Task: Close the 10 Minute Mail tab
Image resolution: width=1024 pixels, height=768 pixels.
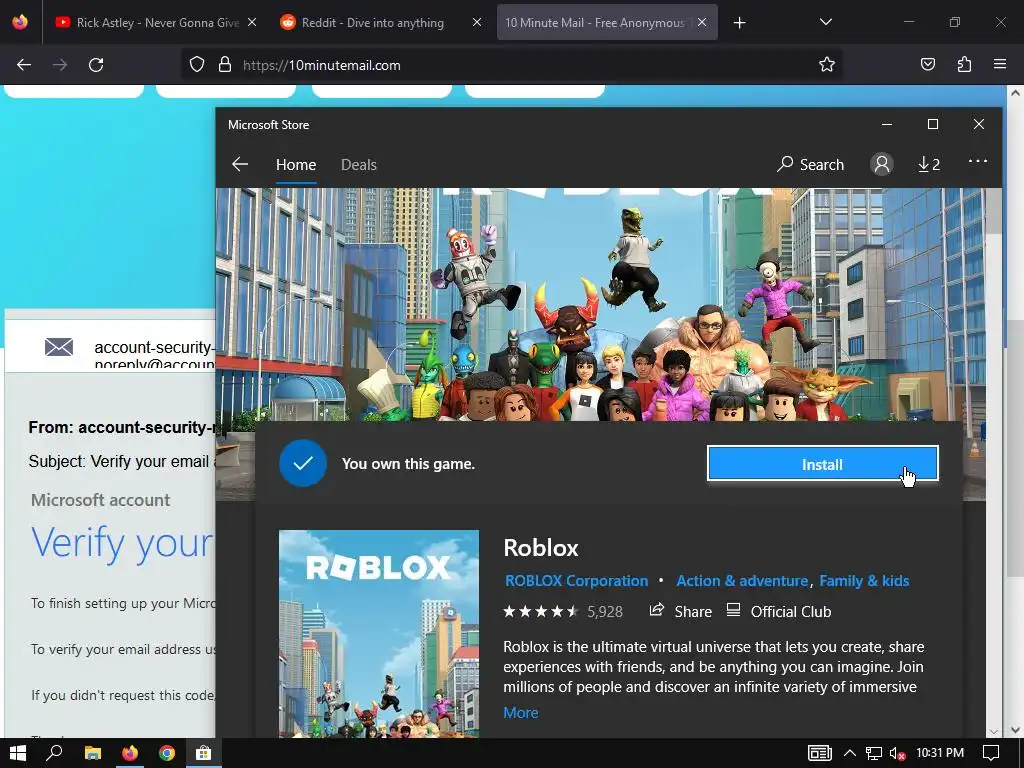Action: coord(702,22)
